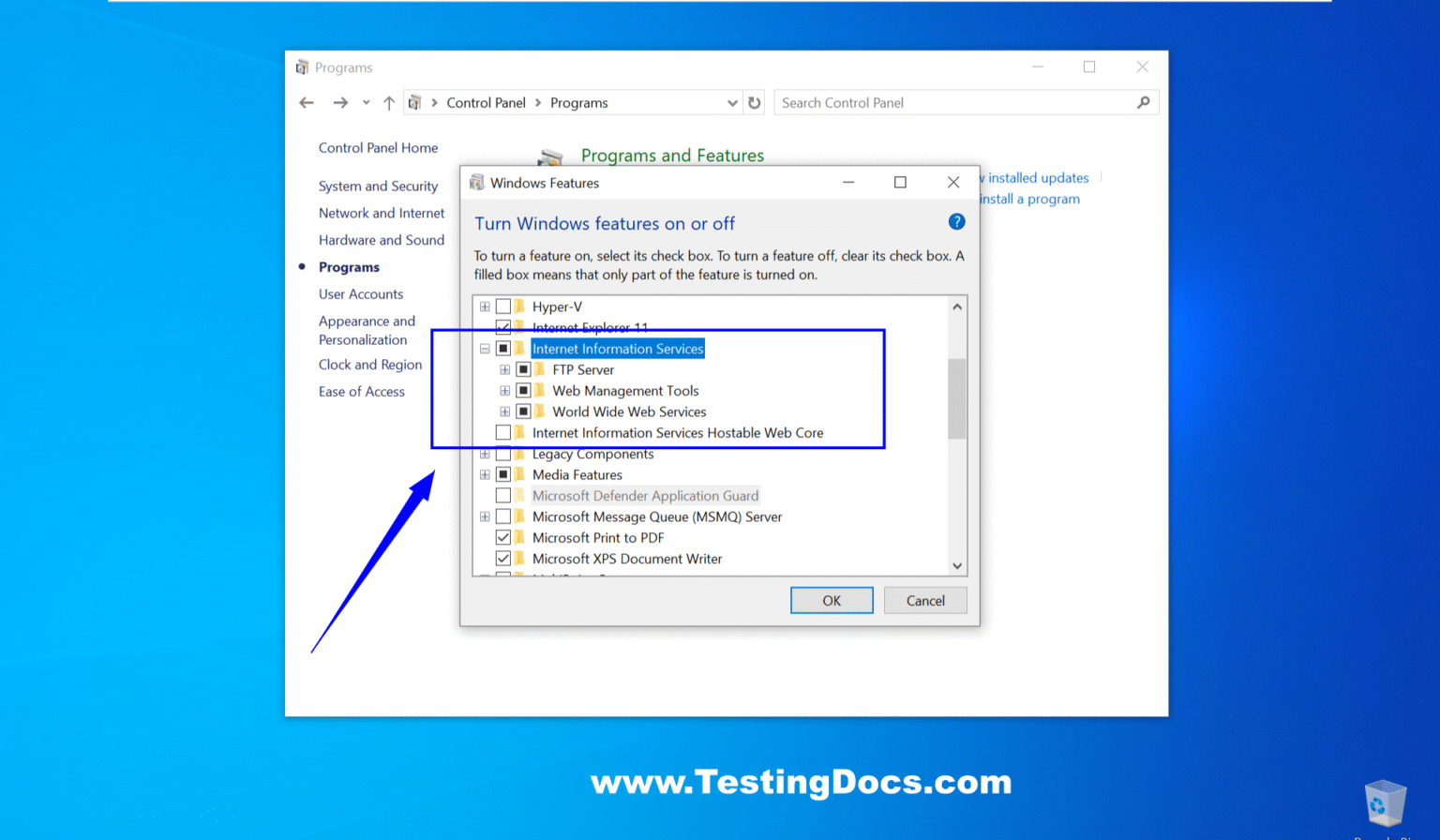
Task: Uncheck Microsoft Print to PDF
Action: 503,537
